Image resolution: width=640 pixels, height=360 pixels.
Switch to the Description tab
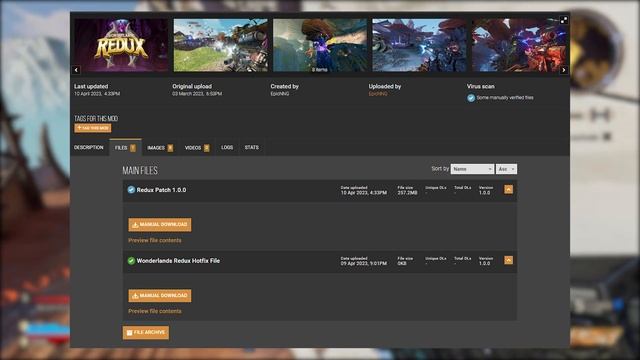point(89,147)
